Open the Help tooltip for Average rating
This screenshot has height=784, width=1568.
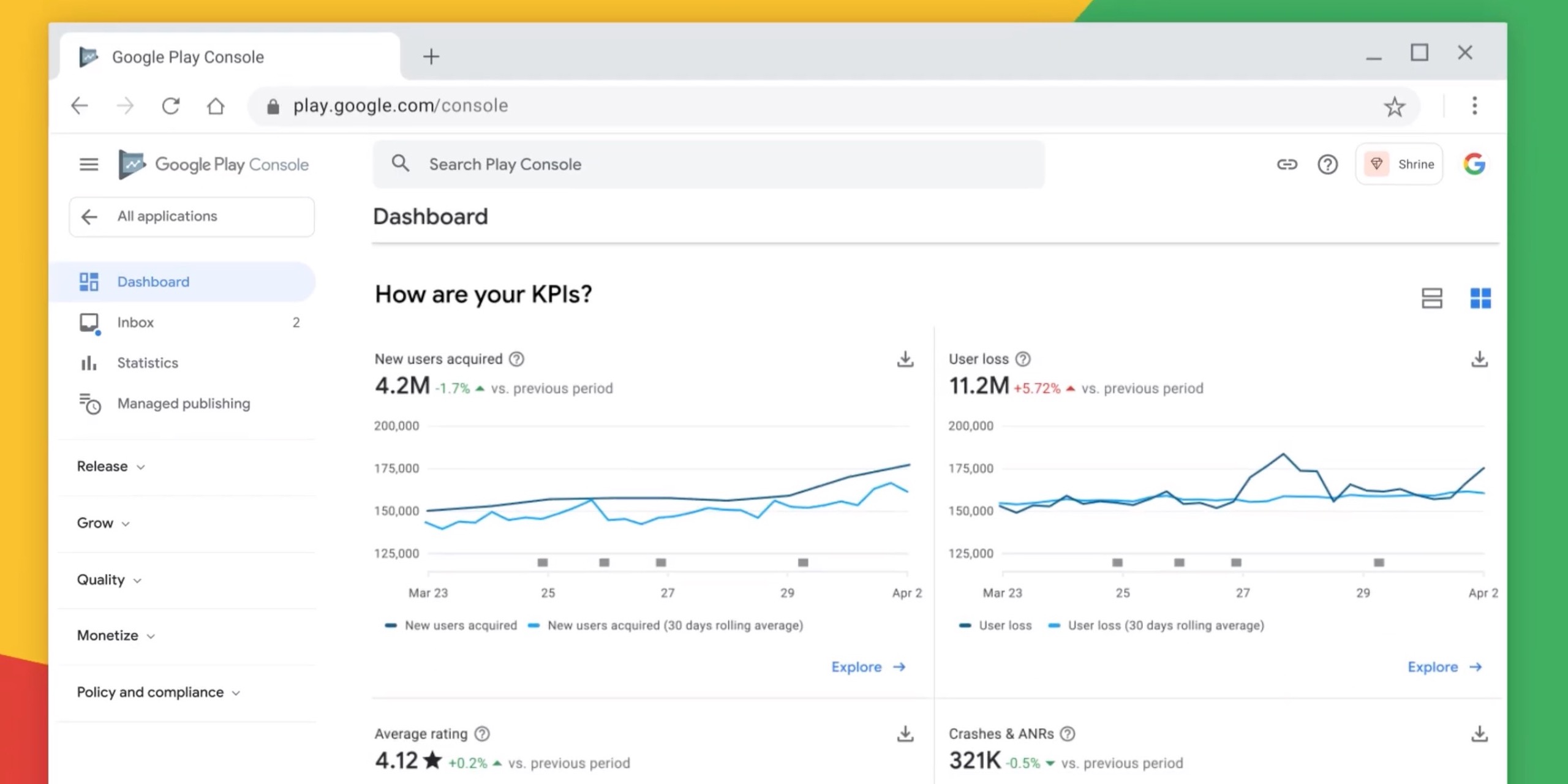[482, 733]
